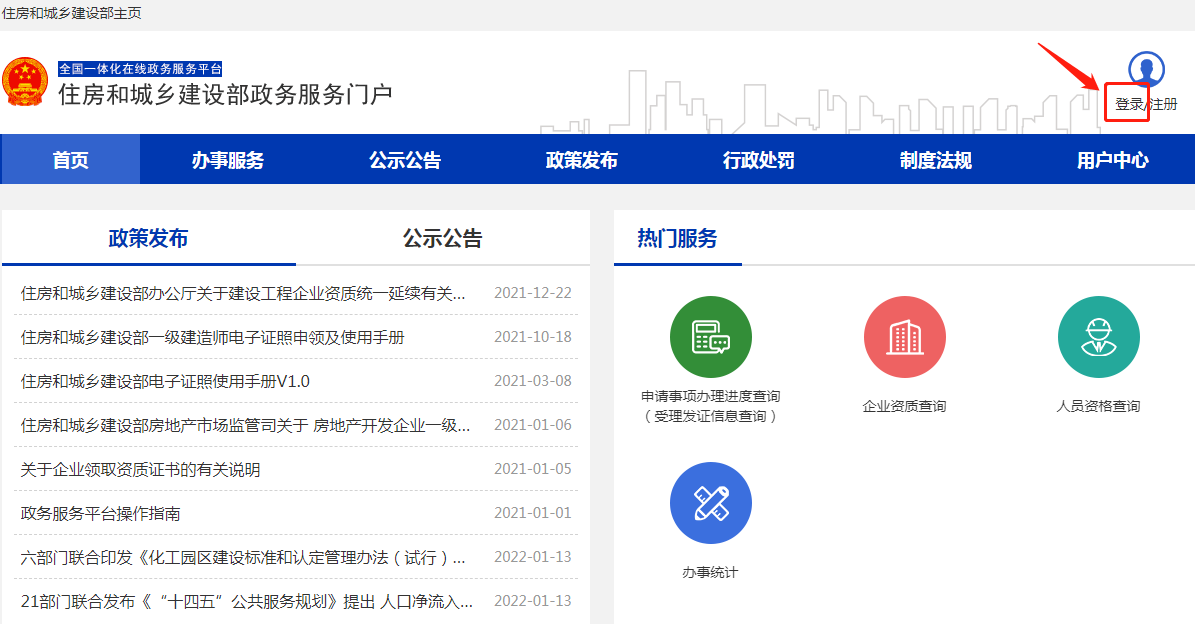Select 制度法规 navigation item
1195x624 pixels.
(x=936, y=160)
